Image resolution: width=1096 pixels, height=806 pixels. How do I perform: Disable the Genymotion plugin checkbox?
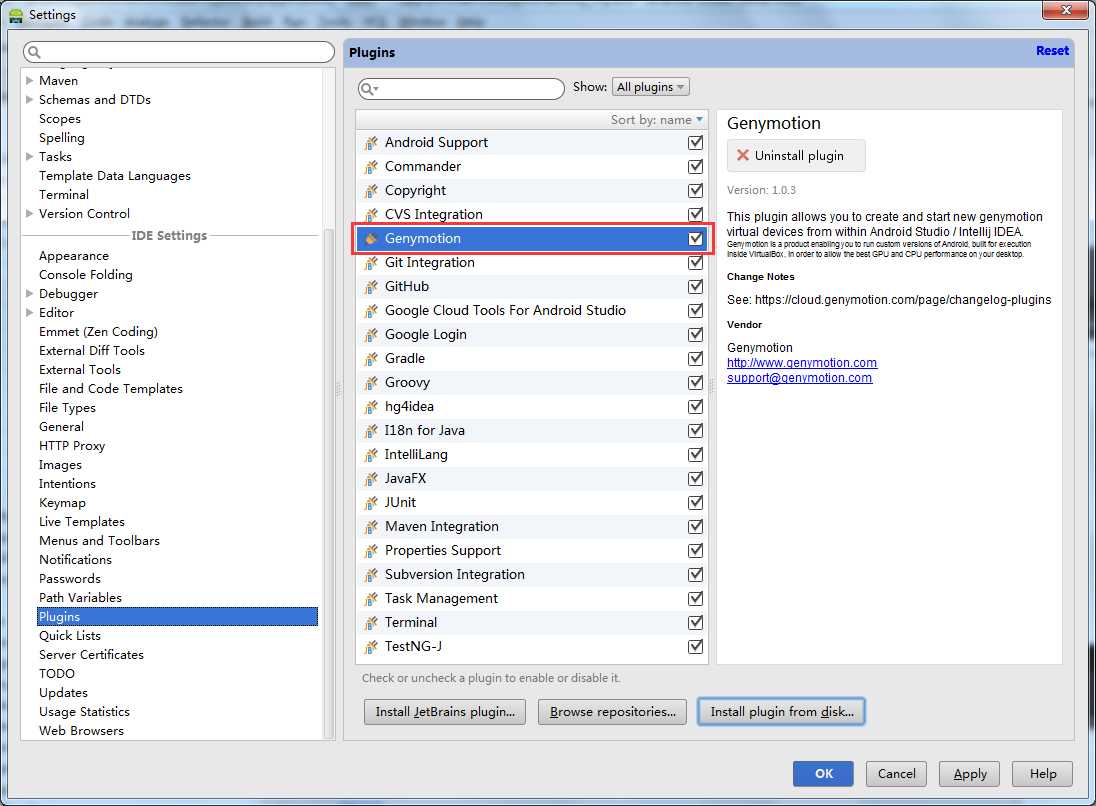point(695,238)
